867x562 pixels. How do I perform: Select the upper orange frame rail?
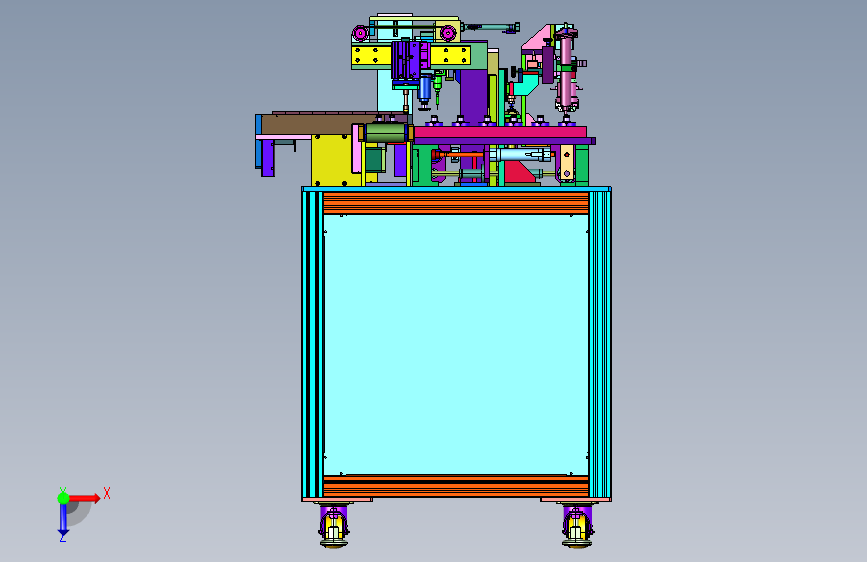click(x=456, y=203)
